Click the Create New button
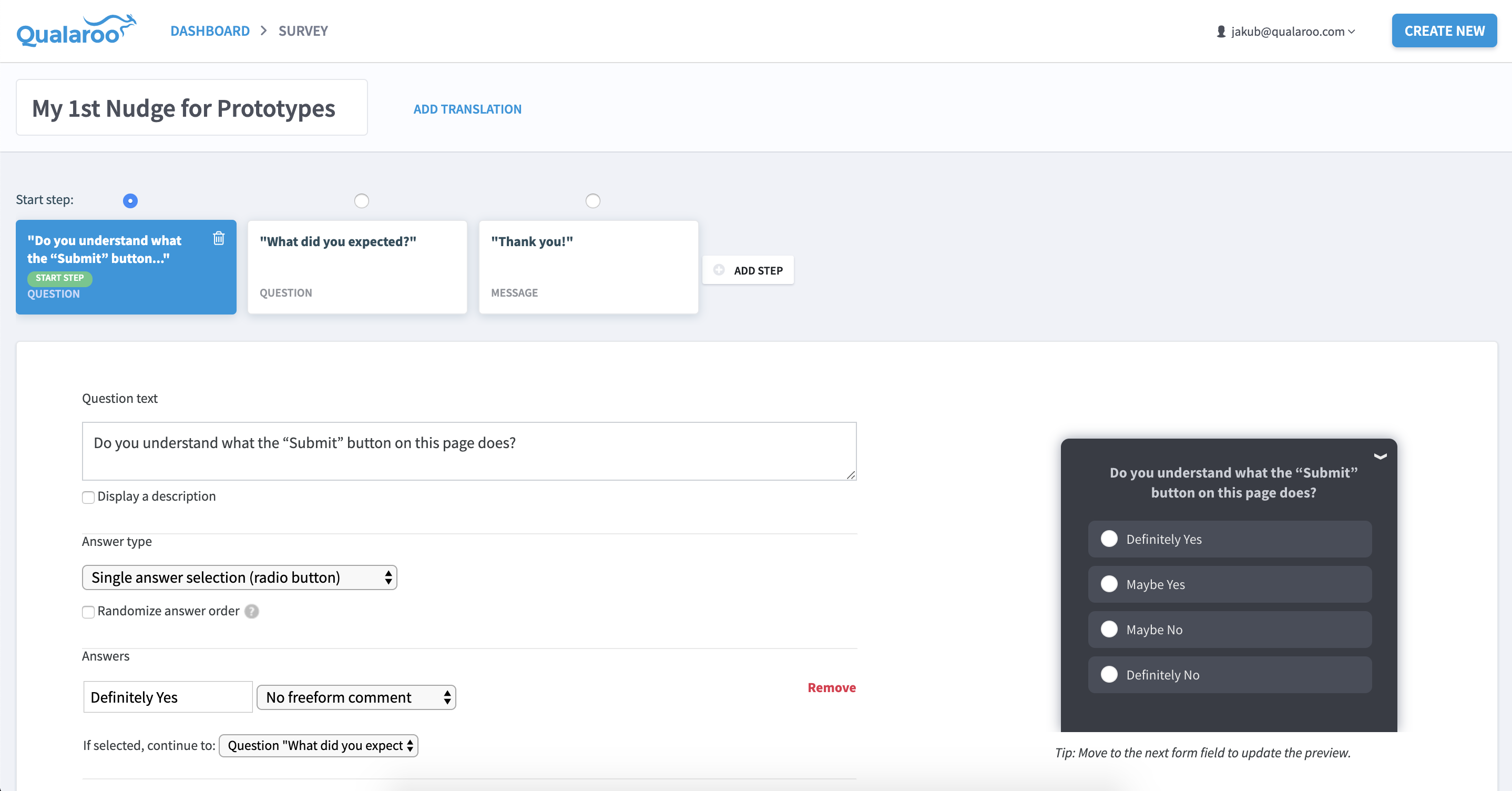This screenshot has width=1512, height=791. click(1444, 31)
